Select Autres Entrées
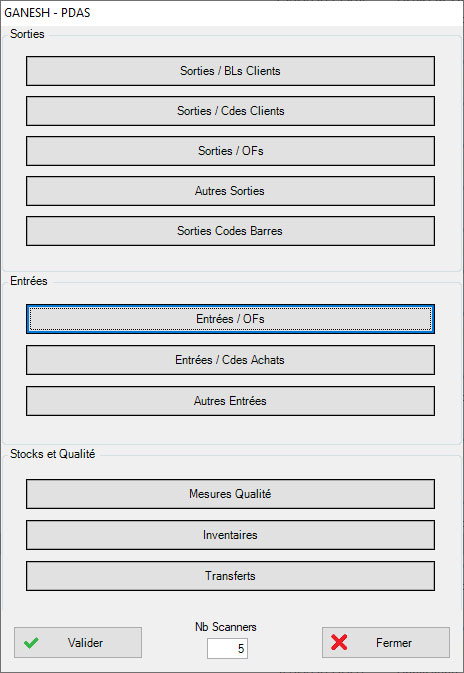464x673 pixels. tap(230, 401)
